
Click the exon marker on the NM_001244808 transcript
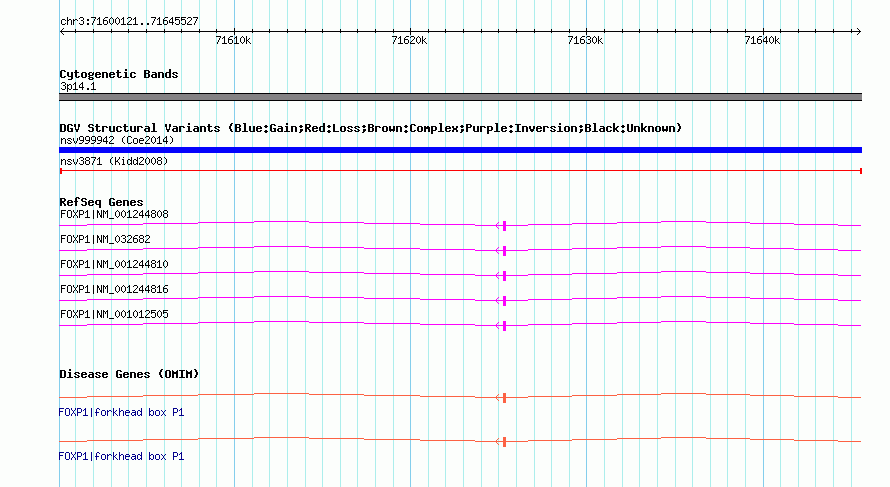point(504,226)
